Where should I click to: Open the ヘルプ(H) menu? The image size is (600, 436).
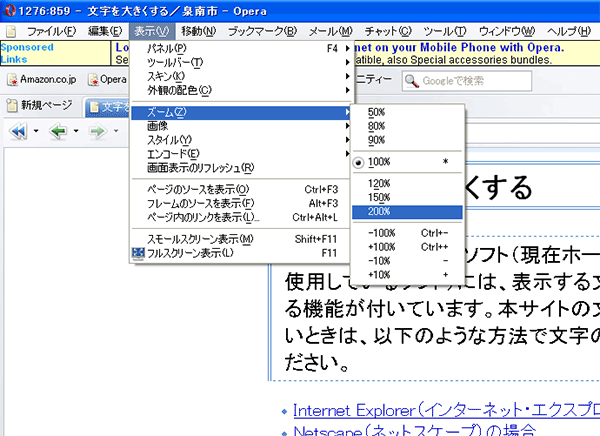coord(569,31)
